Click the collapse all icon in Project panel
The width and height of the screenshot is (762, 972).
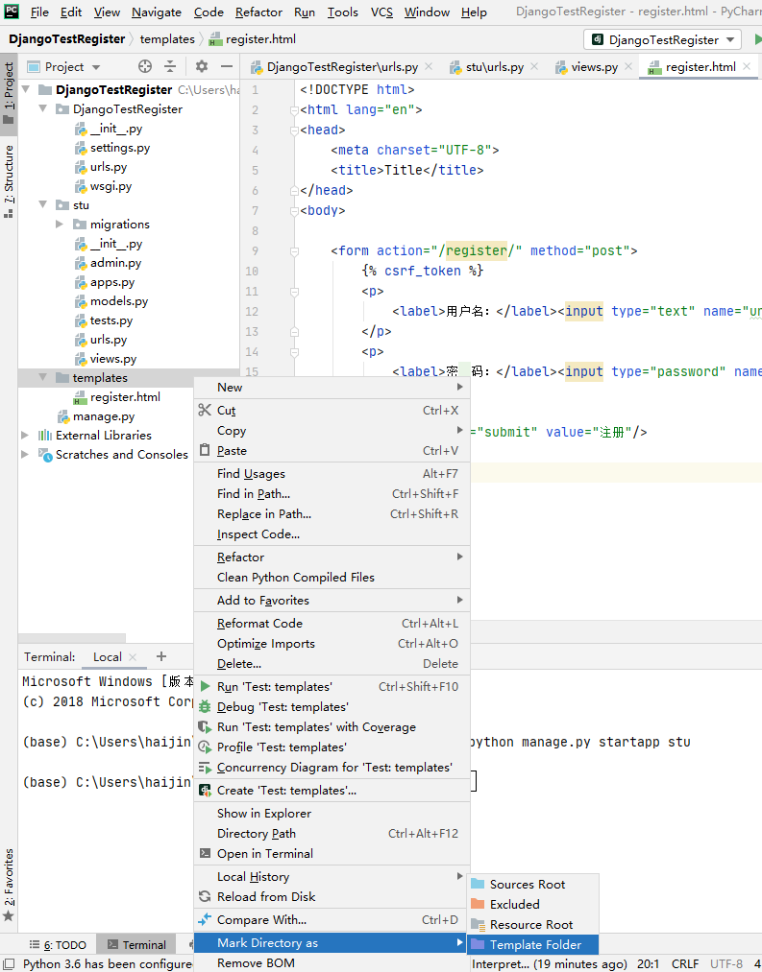point(170,67)
